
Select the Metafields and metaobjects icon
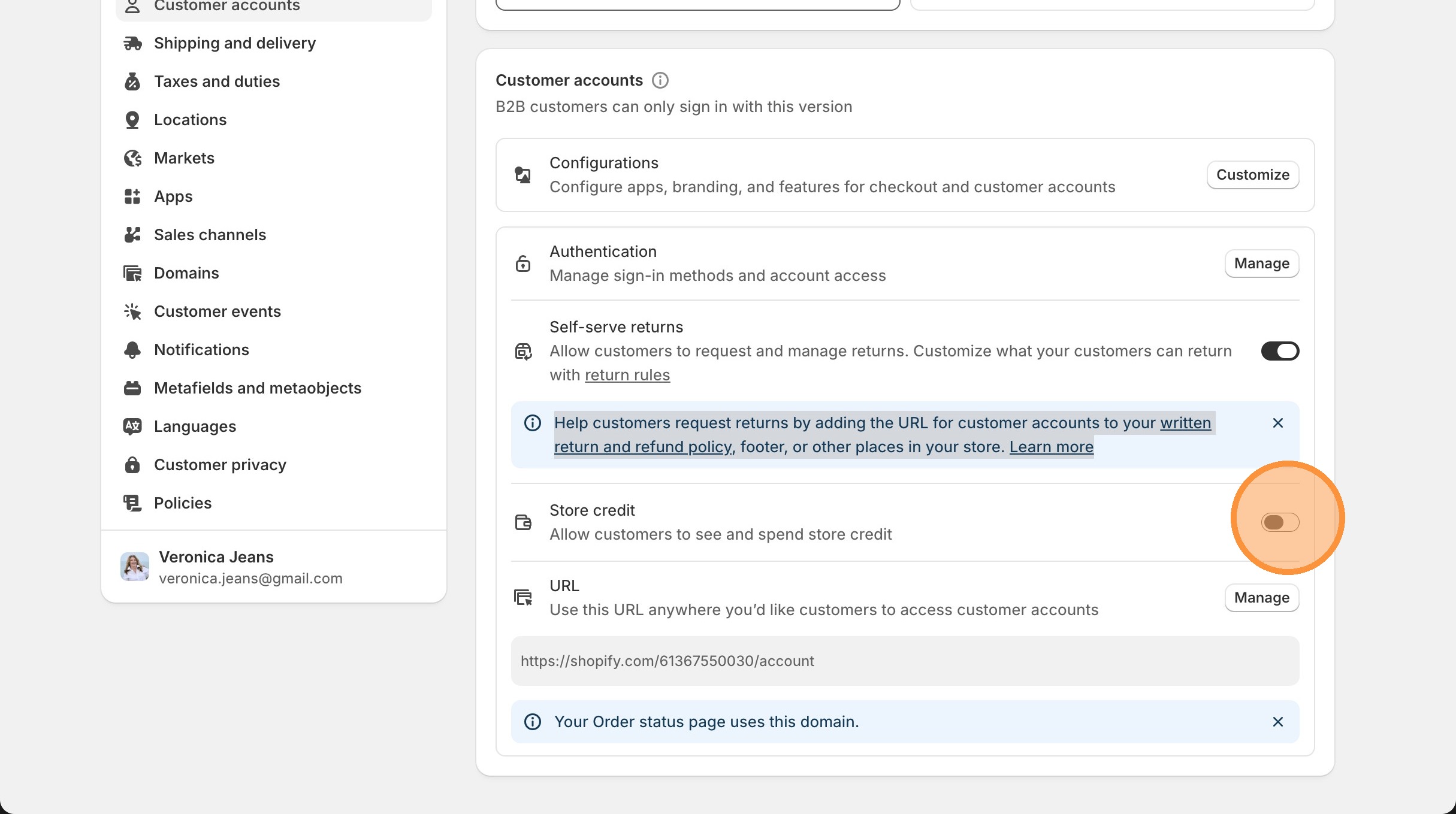pos(133,388)
